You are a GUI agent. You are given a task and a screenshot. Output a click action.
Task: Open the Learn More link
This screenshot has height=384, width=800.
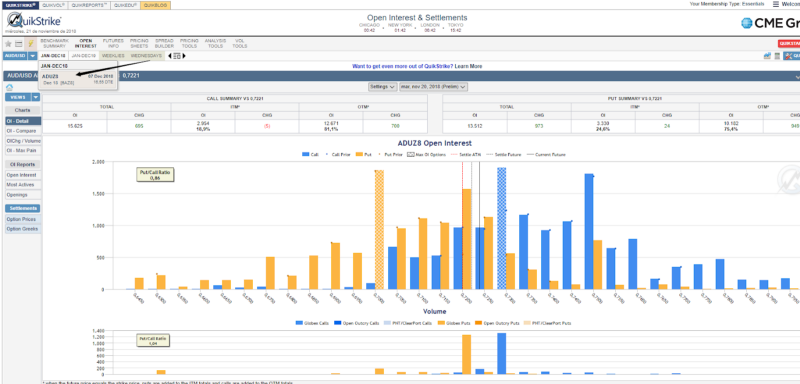pyautogui.click(x=468, y=66)
